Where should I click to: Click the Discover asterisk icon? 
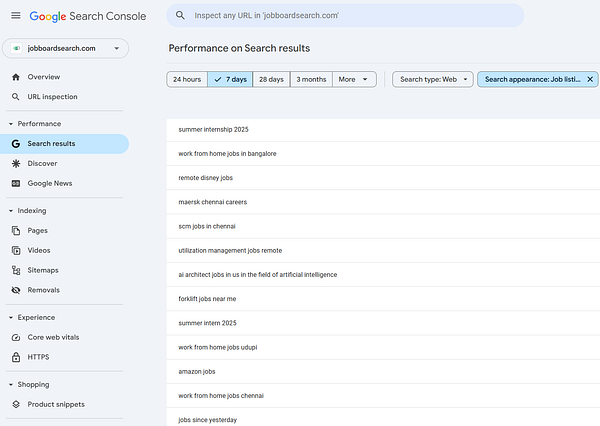tap(16, 163)
